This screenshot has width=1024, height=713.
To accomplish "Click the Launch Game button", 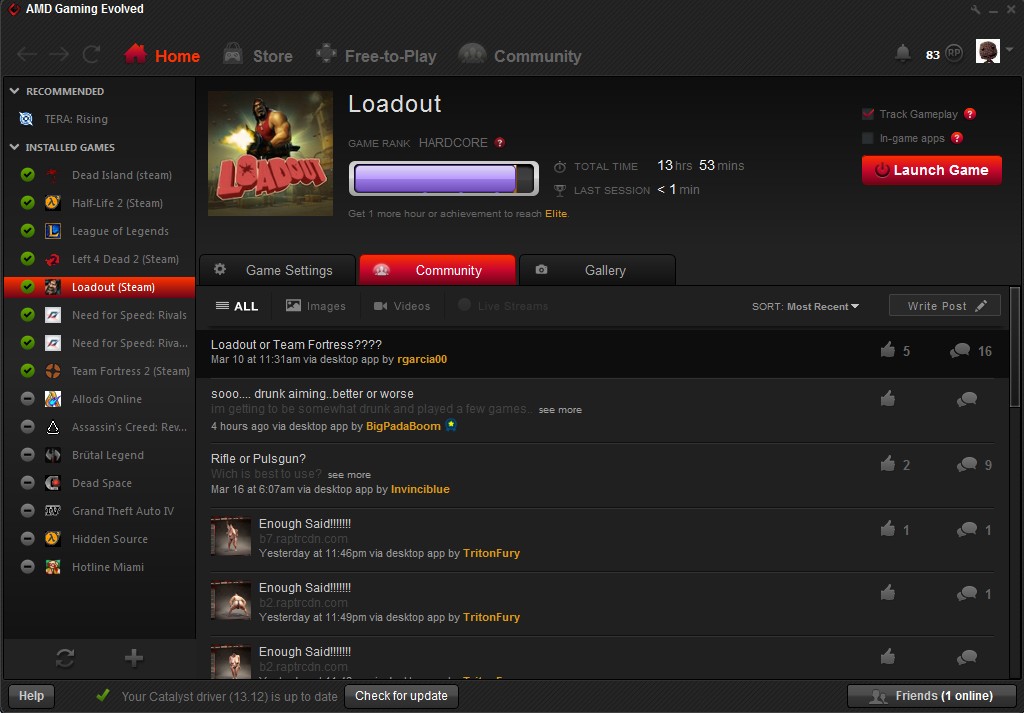I will (x=931, y=170).
